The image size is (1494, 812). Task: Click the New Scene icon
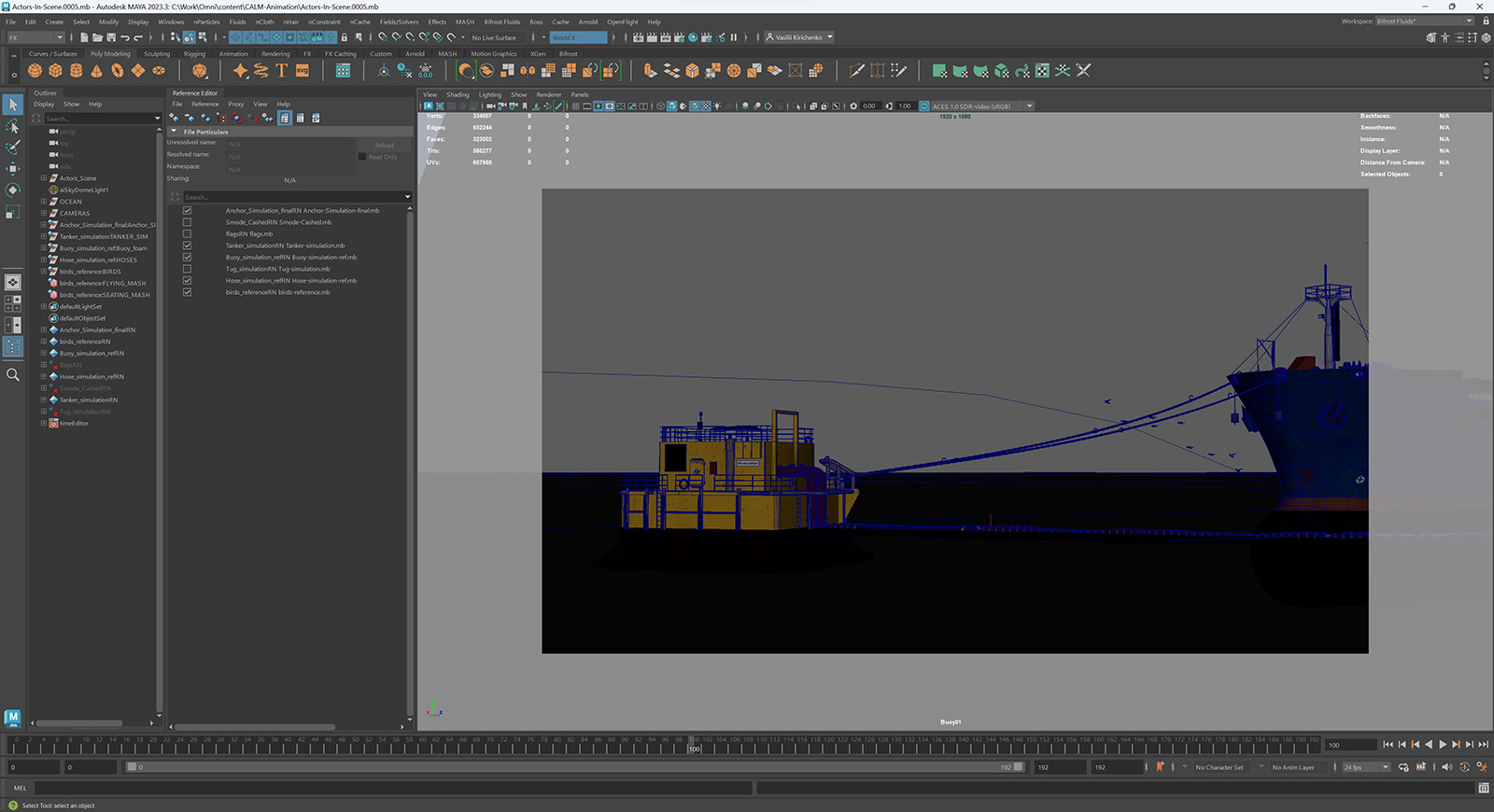[x=84, y=37]
